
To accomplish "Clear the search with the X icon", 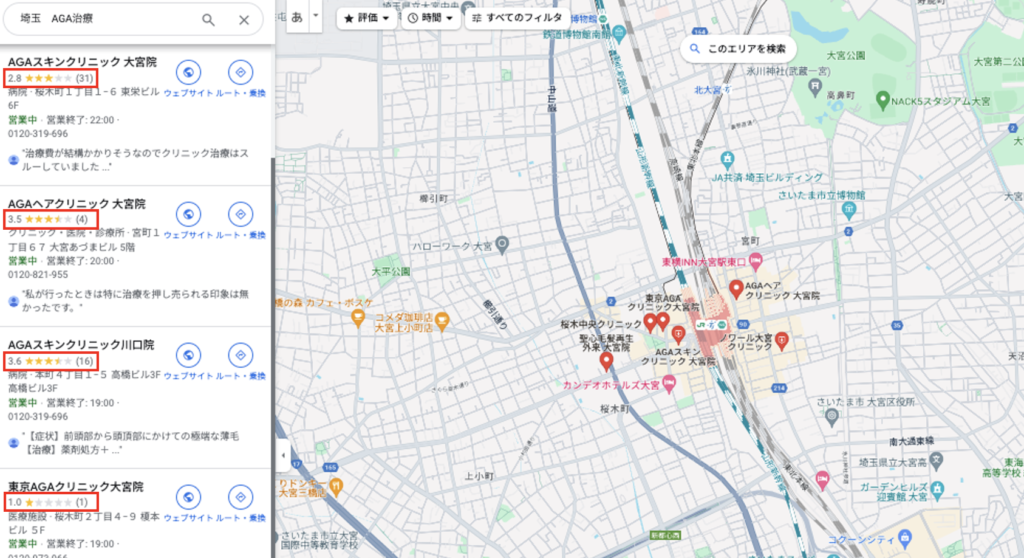I will pos(244,20).
